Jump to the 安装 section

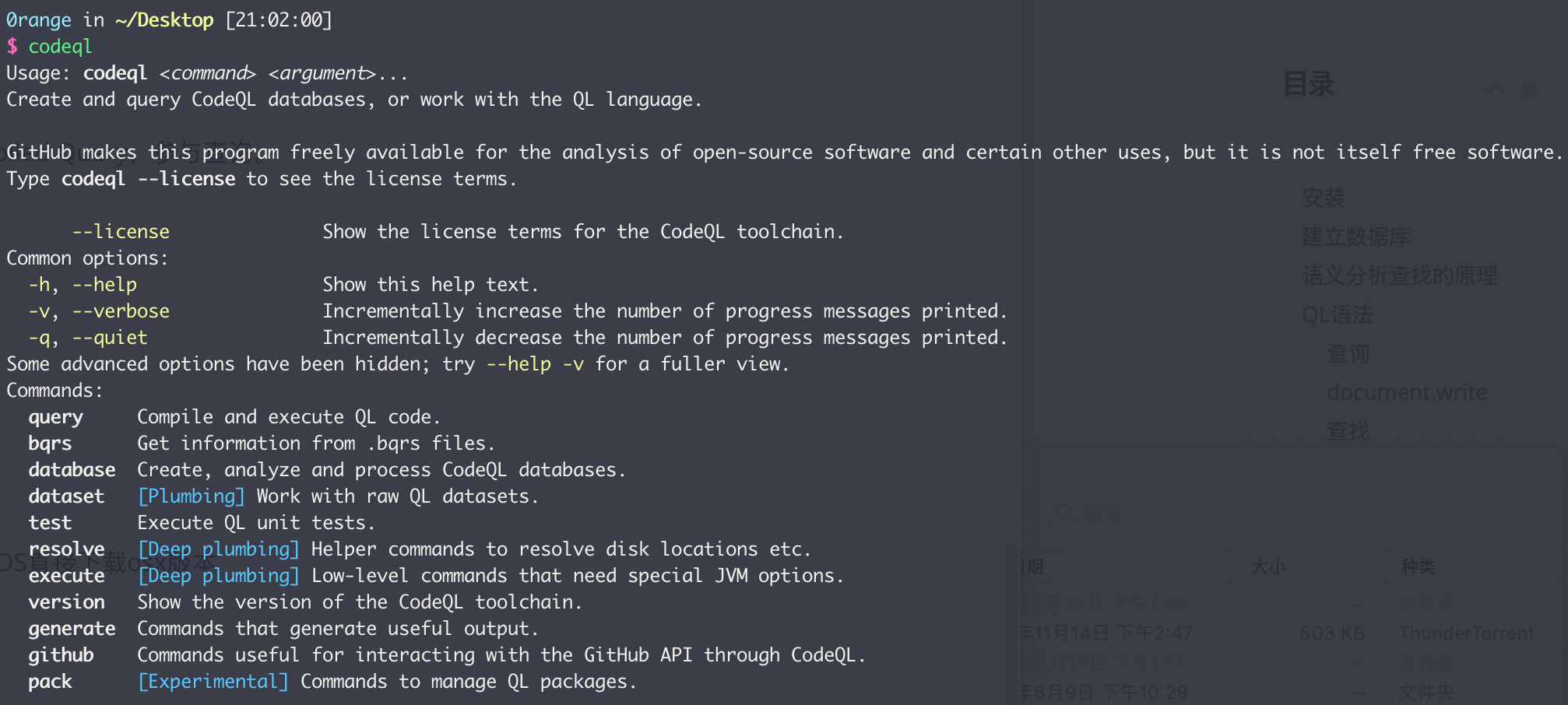[x=1324, y=198]
